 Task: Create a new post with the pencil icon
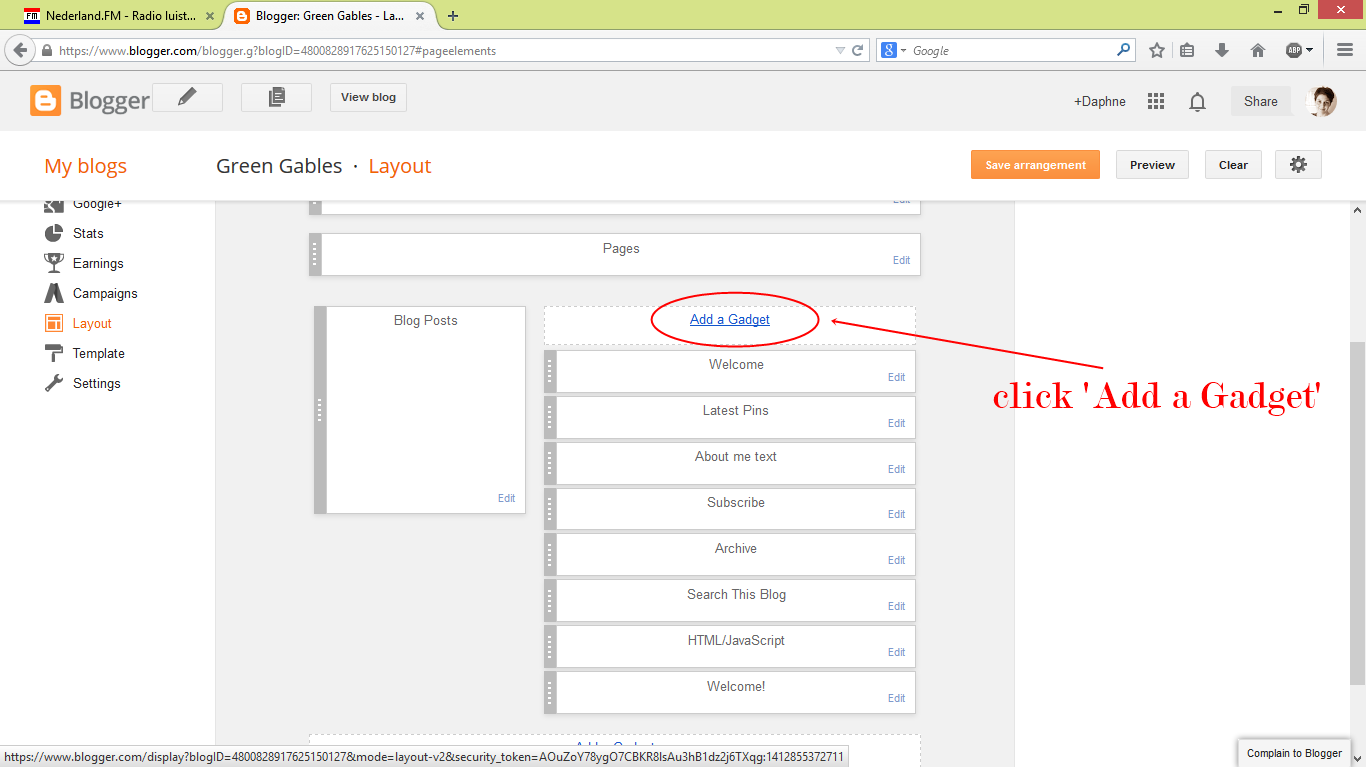187,97
